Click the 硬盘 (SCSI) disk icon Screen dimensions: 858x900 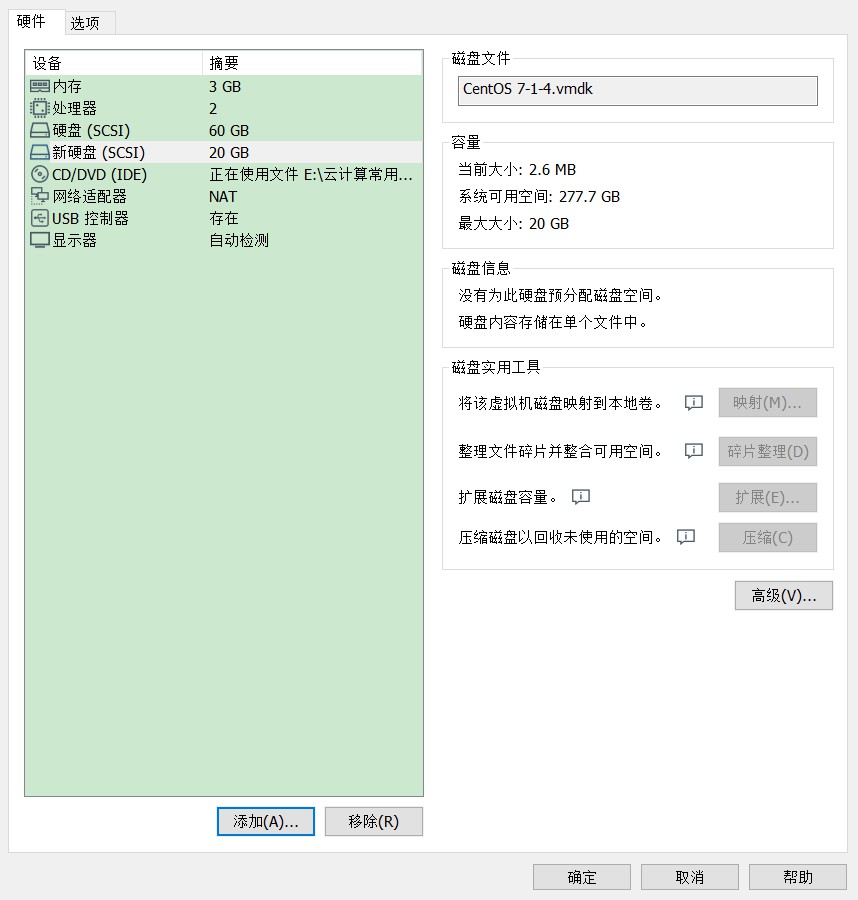40,131
